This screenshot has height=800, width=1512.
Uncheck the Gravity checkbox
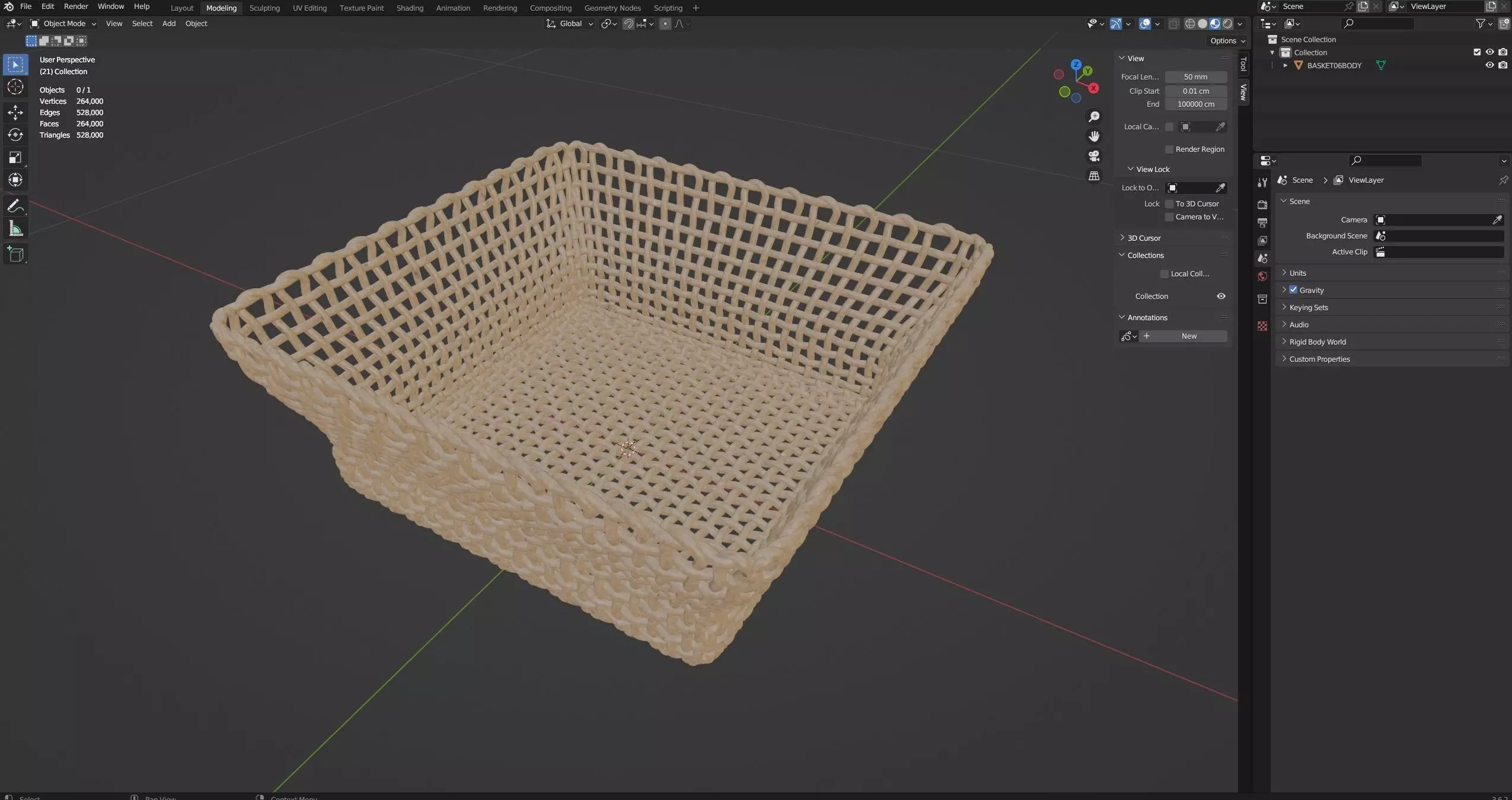[1293, 290]
